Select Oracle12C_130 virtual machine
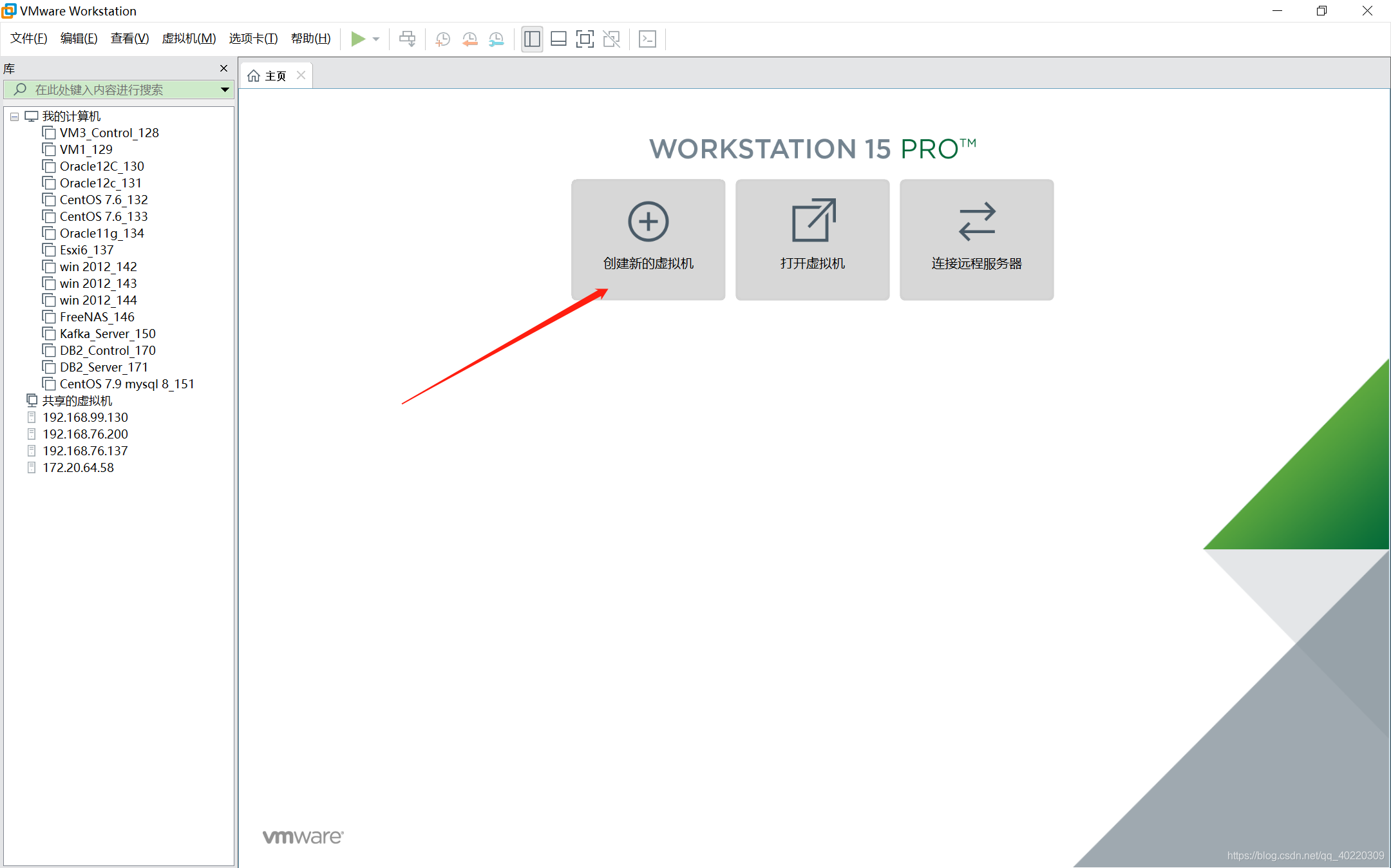 pyautogui.click(x=102, y=166)
